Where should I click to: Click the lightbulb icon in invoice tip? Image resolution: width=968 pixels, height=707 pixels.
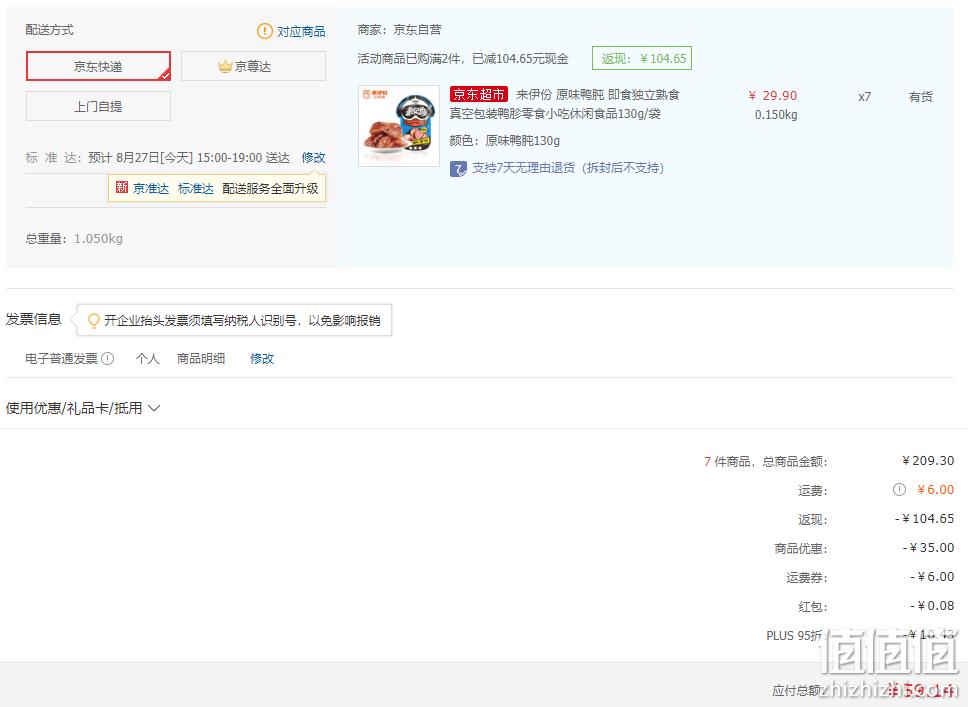tap(93, 320)
